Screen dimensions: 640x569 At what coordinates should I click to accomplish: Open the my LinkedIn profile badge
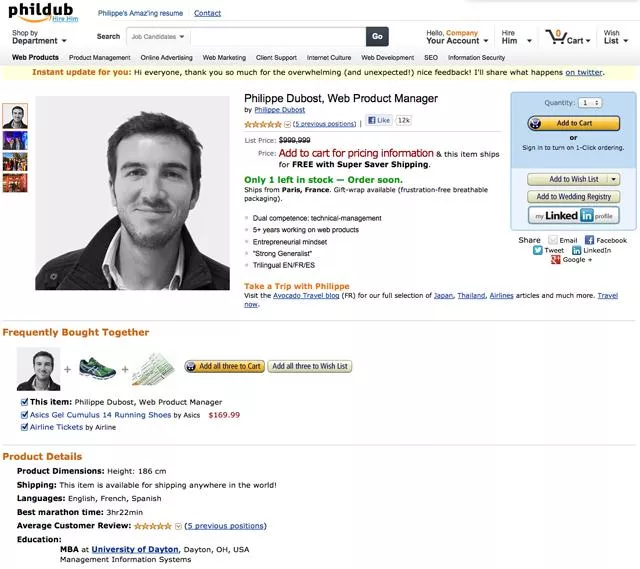573,216
